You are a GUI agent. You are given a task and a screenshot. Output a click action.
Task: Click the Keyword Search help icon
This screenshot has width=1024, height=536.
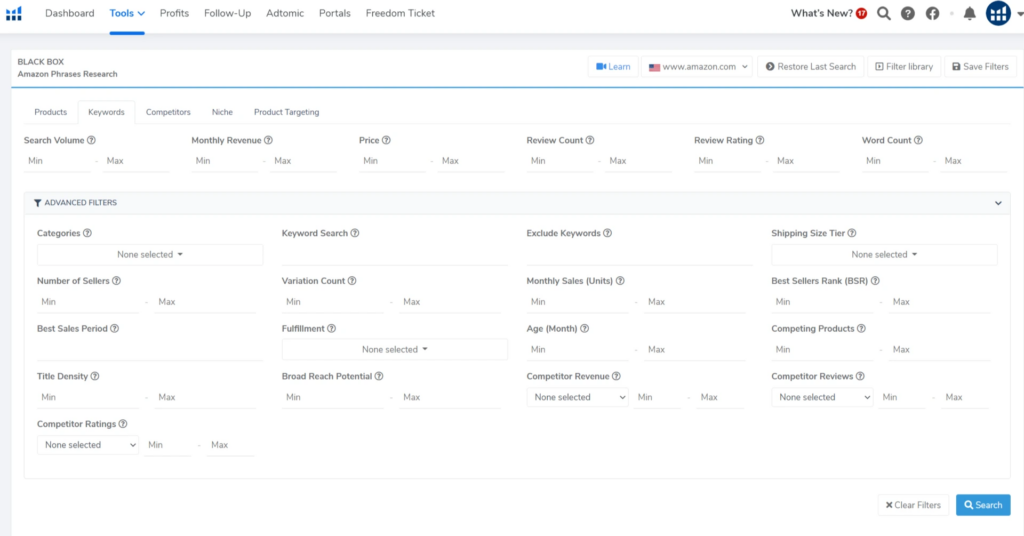click(355, 233)
